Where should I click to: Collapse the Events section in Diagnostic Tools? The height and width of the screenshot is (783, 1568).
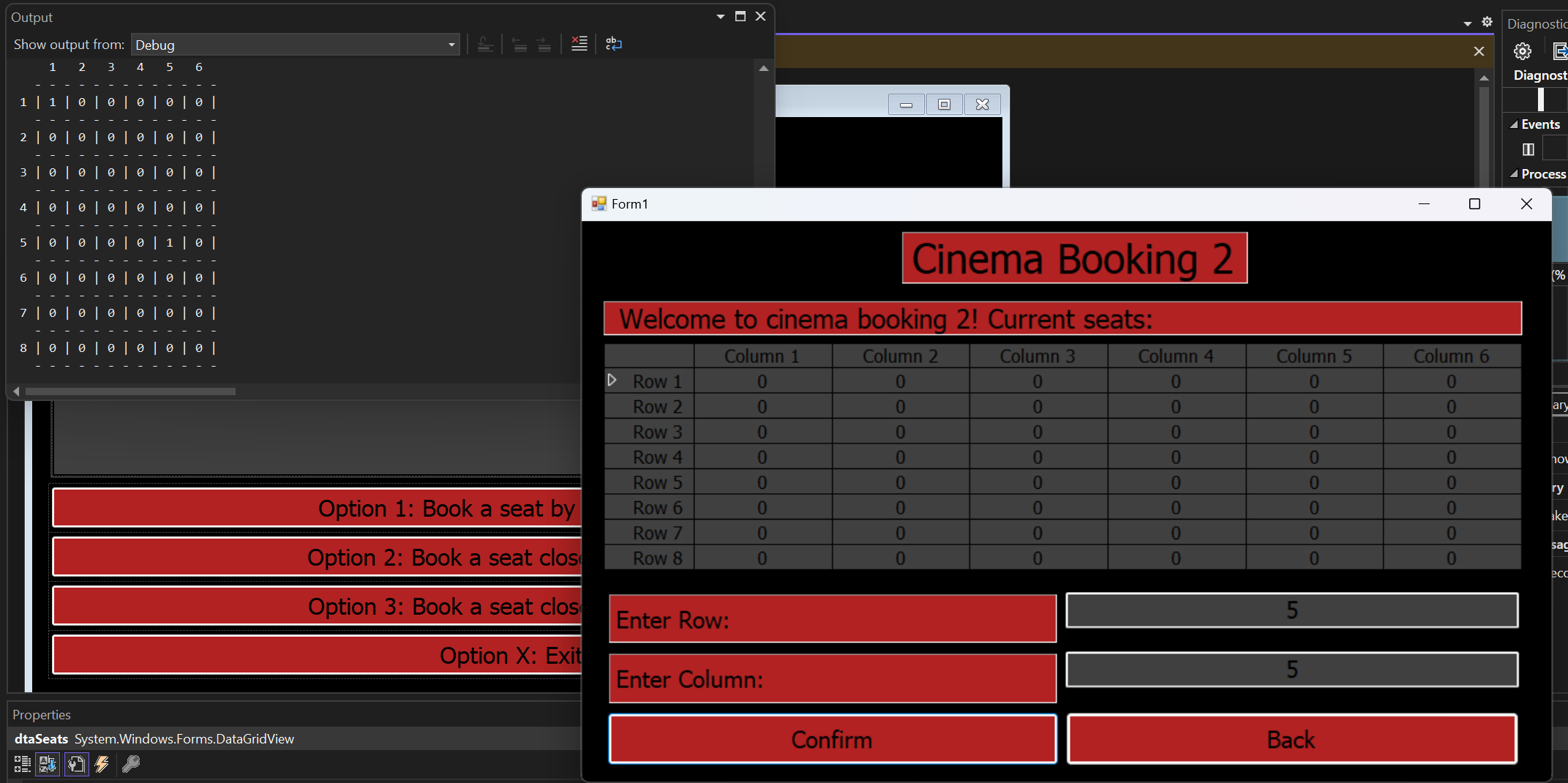click(1513, 124)
